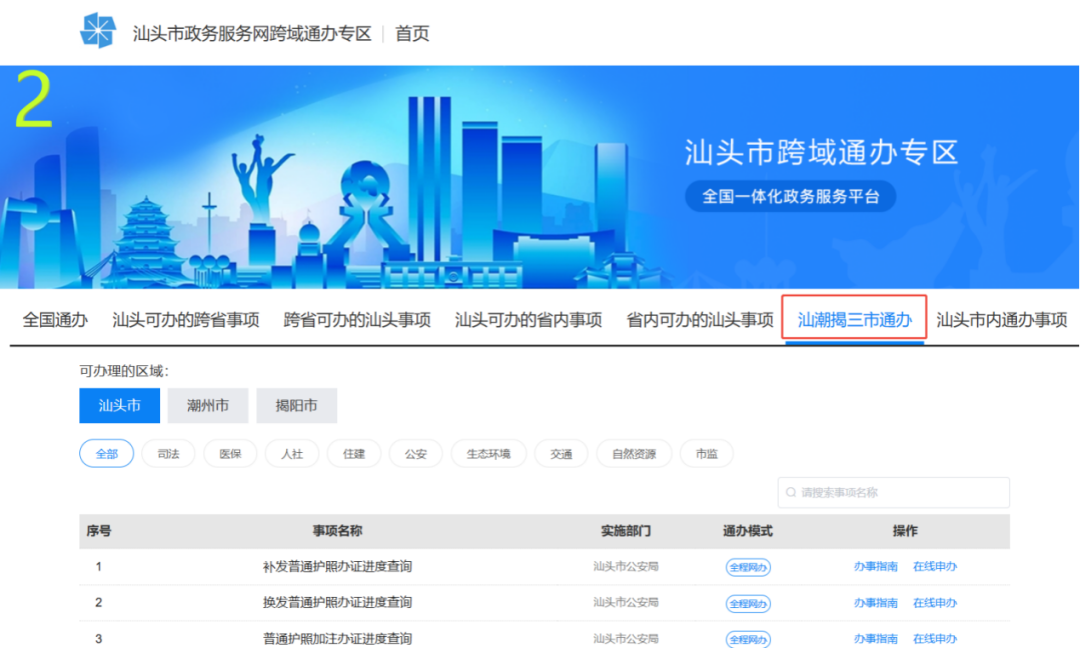The height and width of the screenshot is (648, 1080).
Task: Click the 通办模式 column header
Action: (748, 531)
